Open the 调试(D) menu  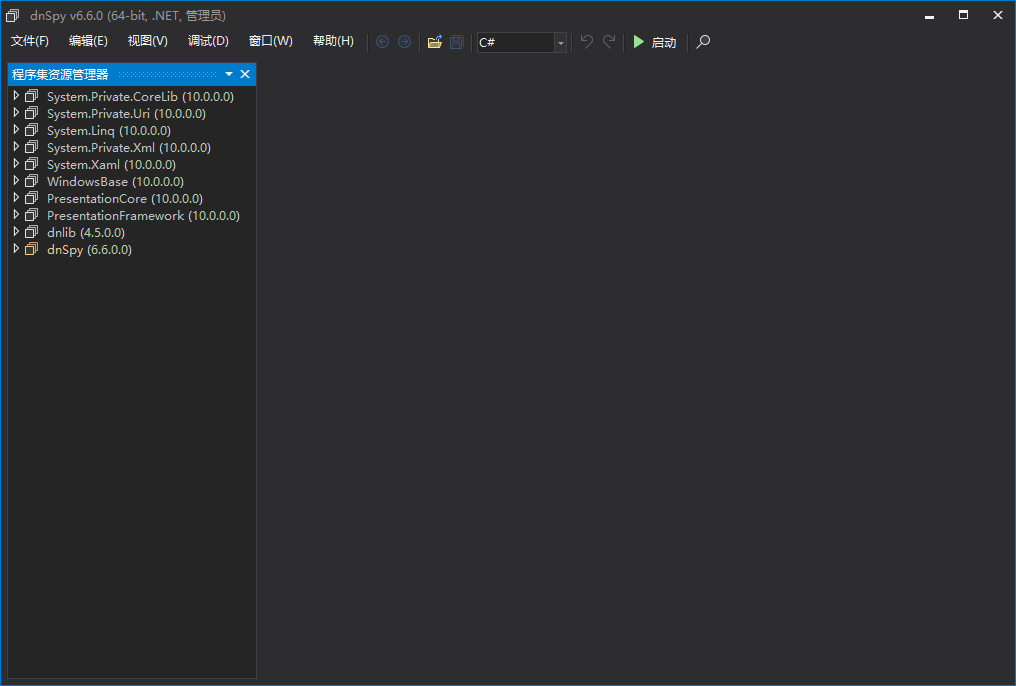pyautogui.click(x=208, y=41)
